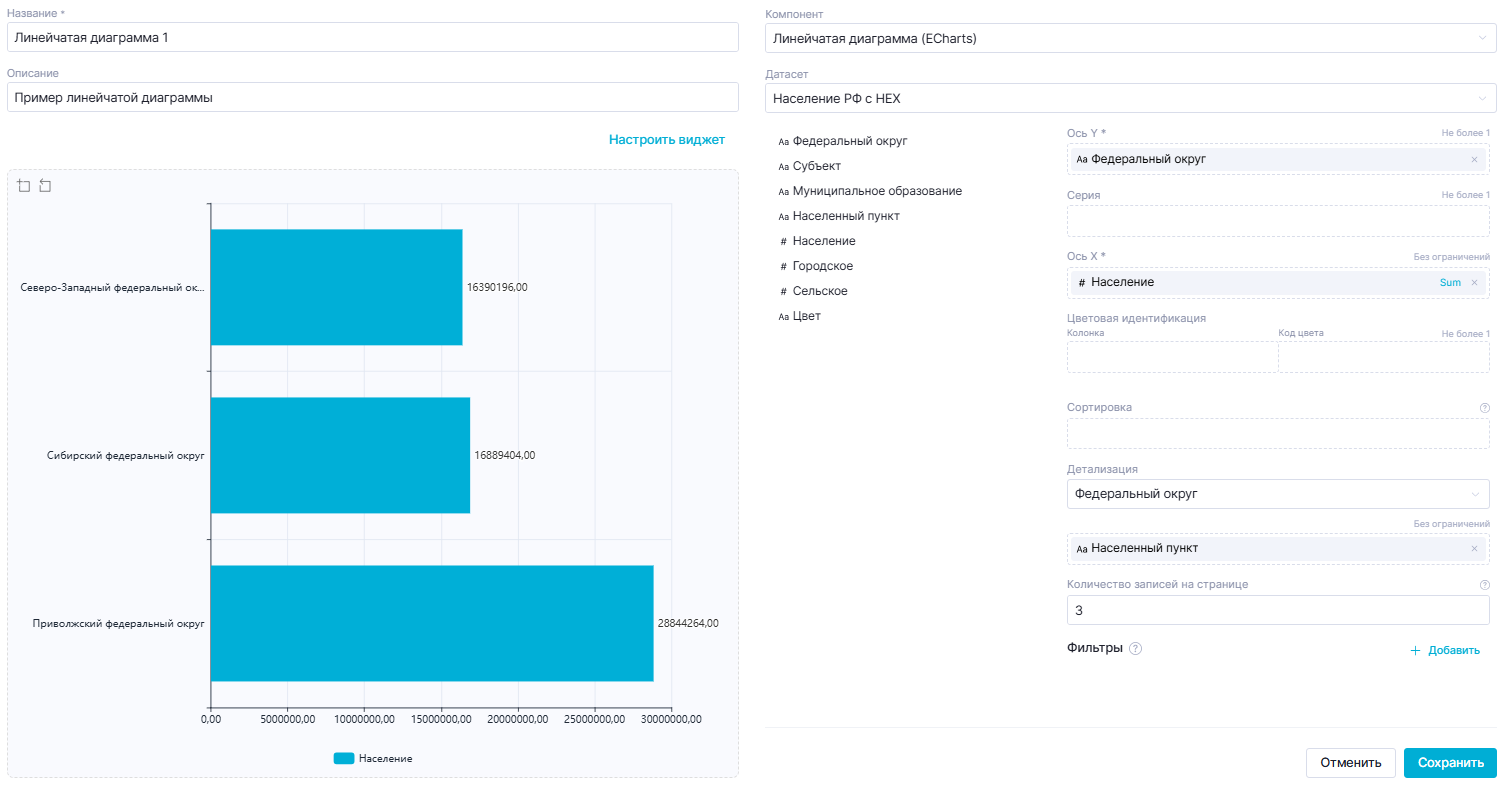The width and height of the screenshot is (1506, 791).
Task: Click the help icon next to Фильтры
Action: (x=1135, y=648)
